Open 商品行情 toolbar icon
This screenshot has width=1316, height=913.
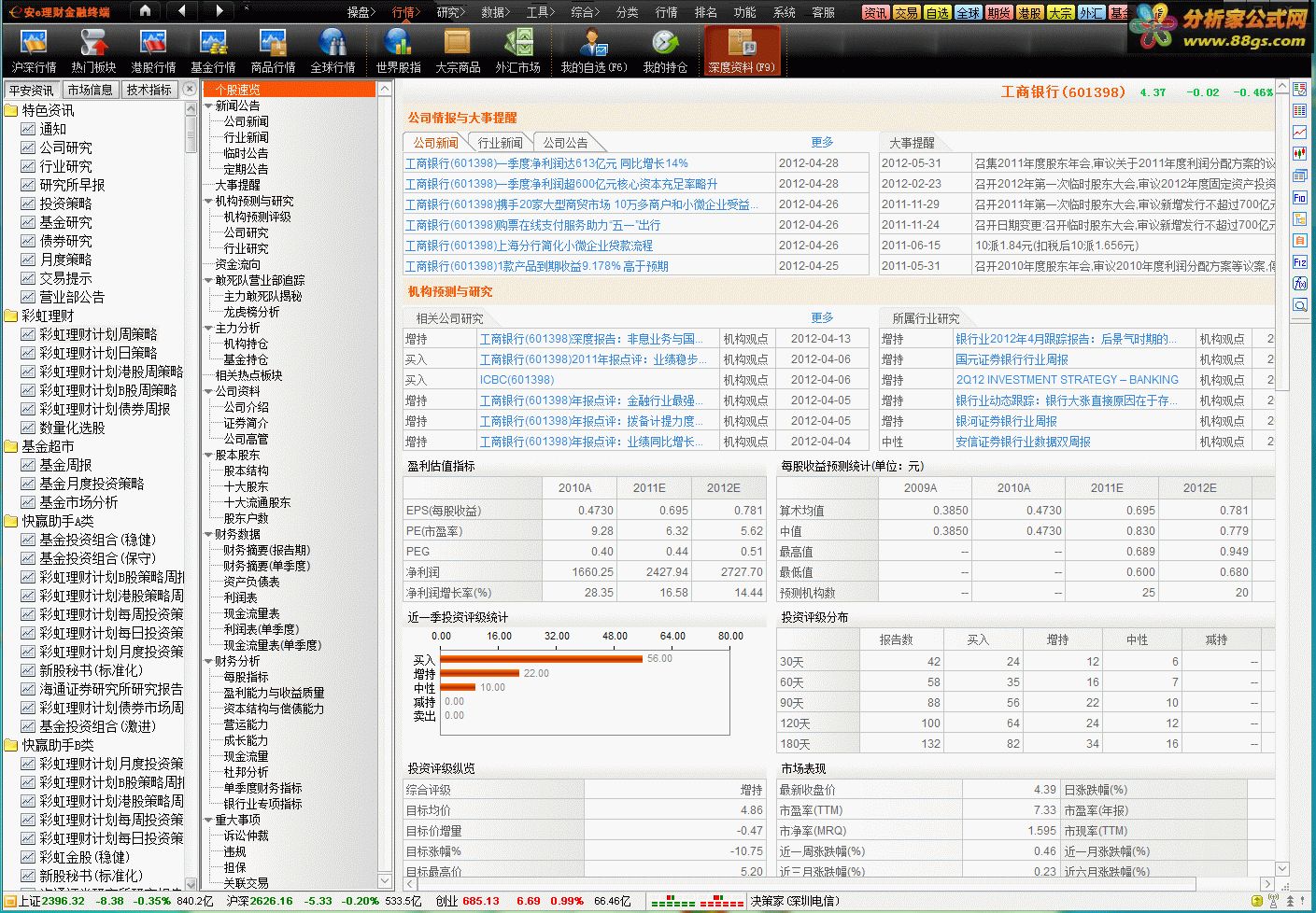[273, 50]
